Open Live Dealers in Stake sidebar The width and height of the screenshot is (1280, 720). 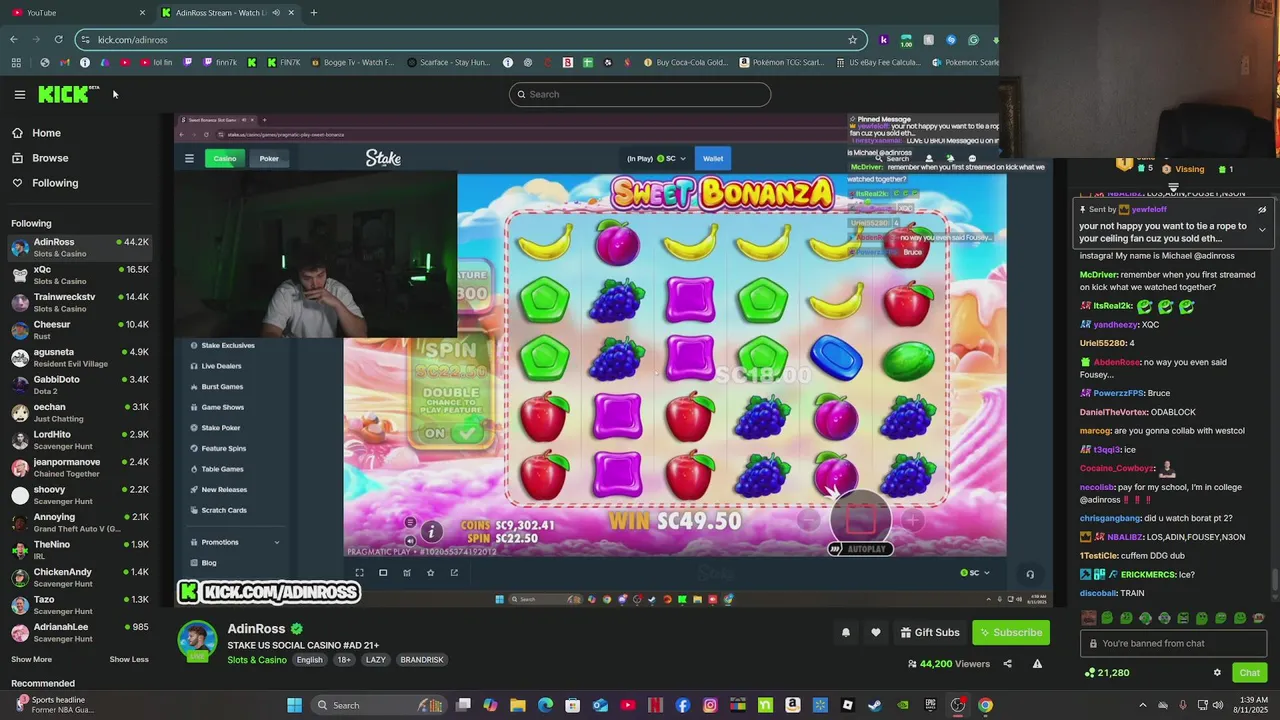click(221, 366)
